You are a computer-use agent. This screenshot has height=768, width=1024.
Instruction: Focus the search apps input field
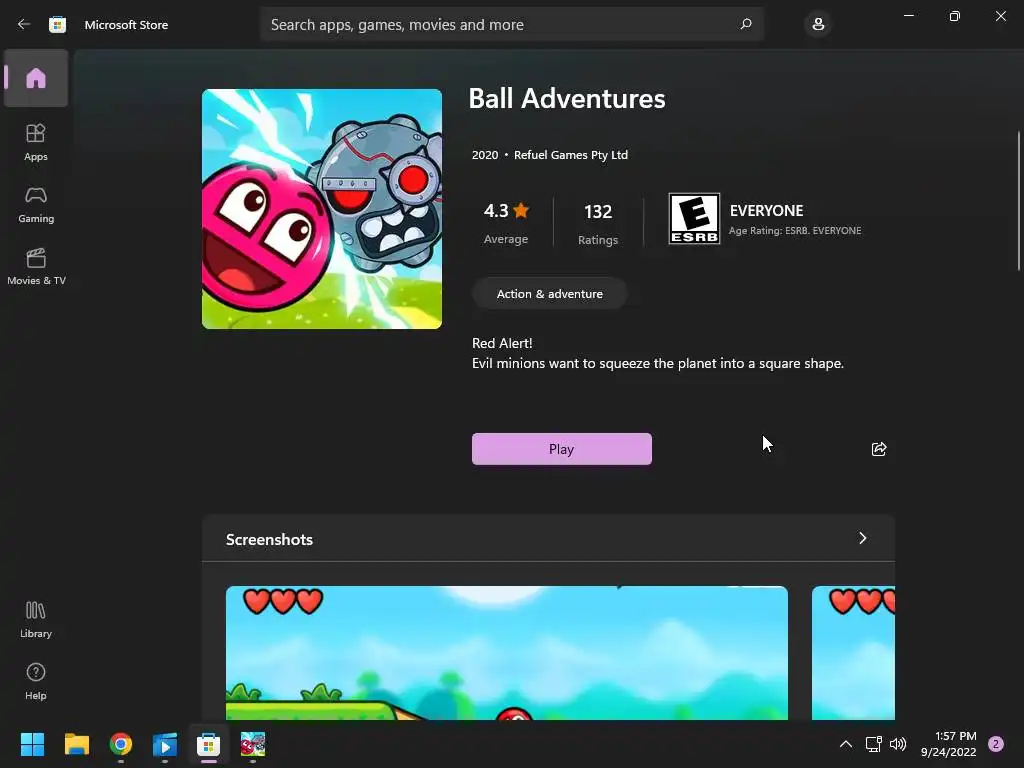coord(511,24)
